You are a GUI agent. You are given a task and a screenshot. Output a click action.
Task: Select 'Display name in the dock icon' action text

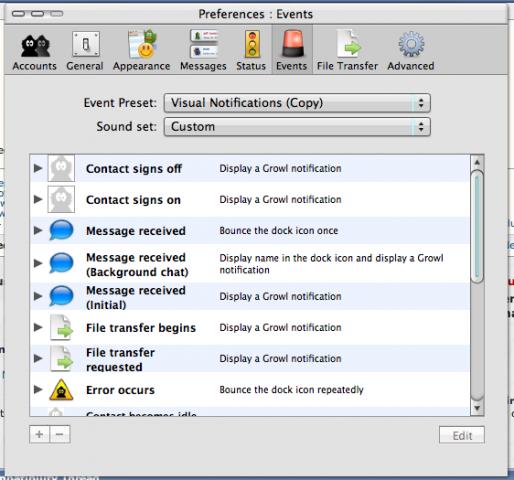(x=331, y=264)
